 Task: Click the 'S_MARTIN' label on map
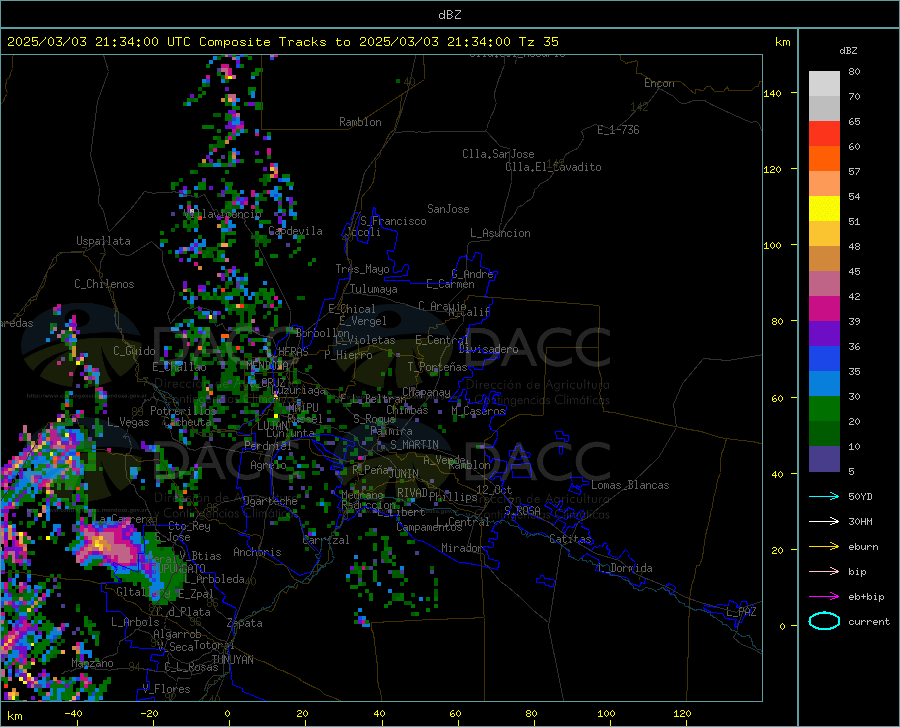[x=414, y=445]
